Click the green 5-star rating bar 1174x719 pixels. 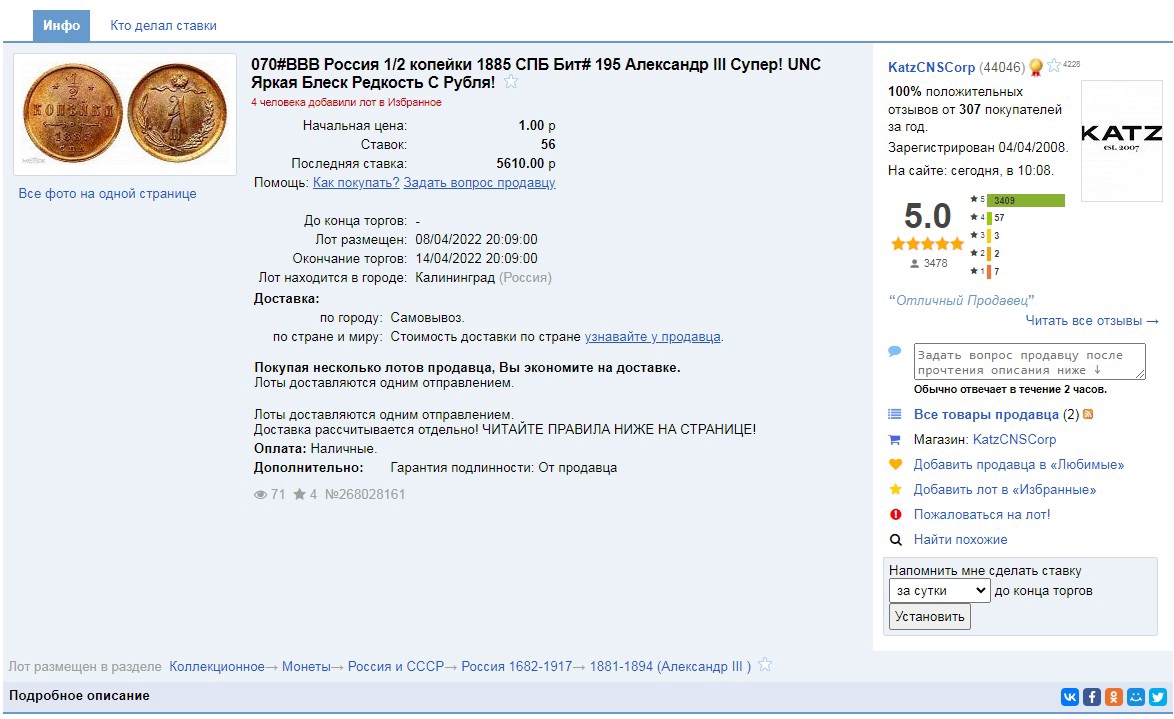tap(1026, 200)
